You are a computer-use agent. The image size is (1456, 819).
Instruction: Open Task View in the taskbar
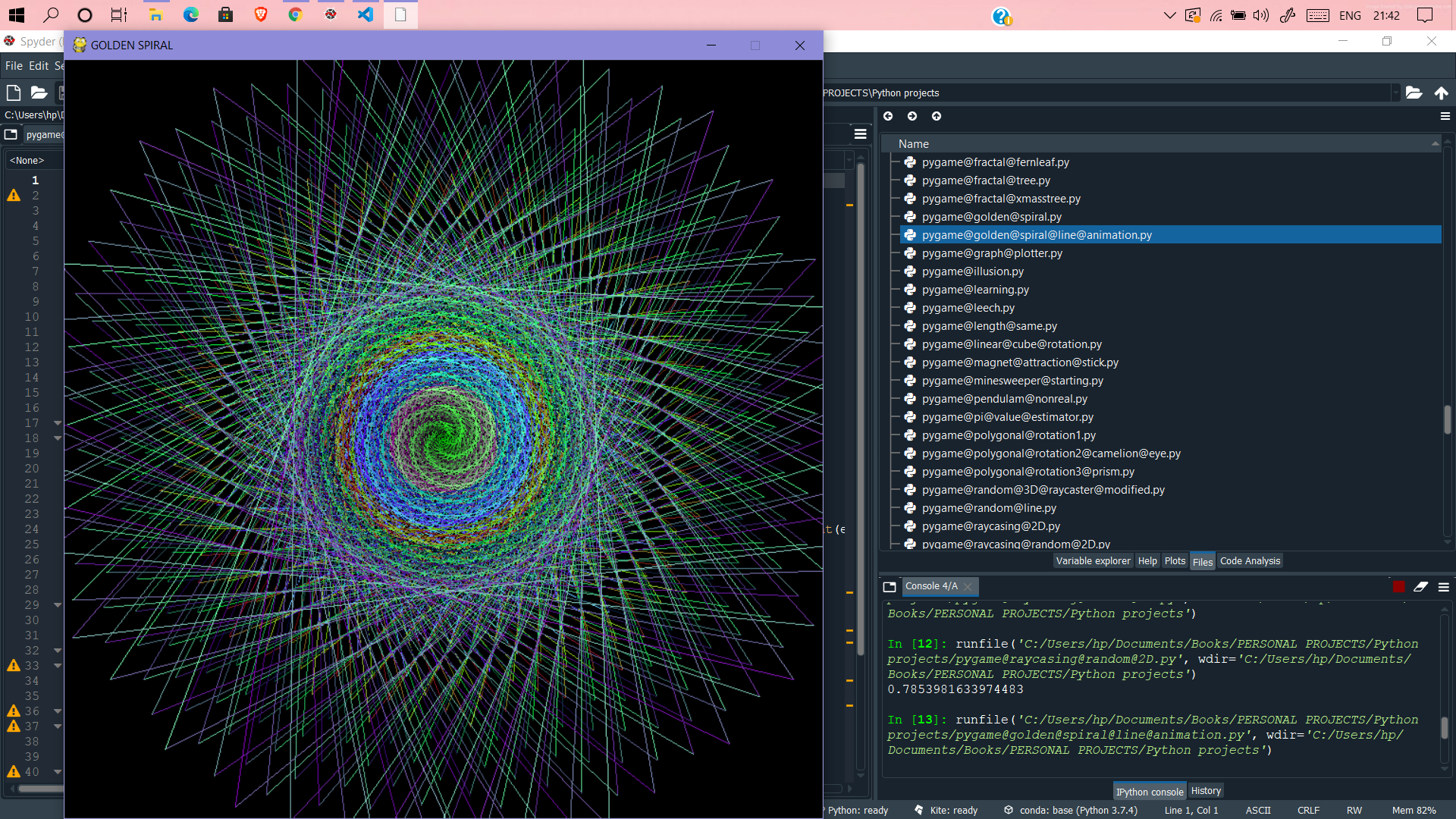point(119,14)
